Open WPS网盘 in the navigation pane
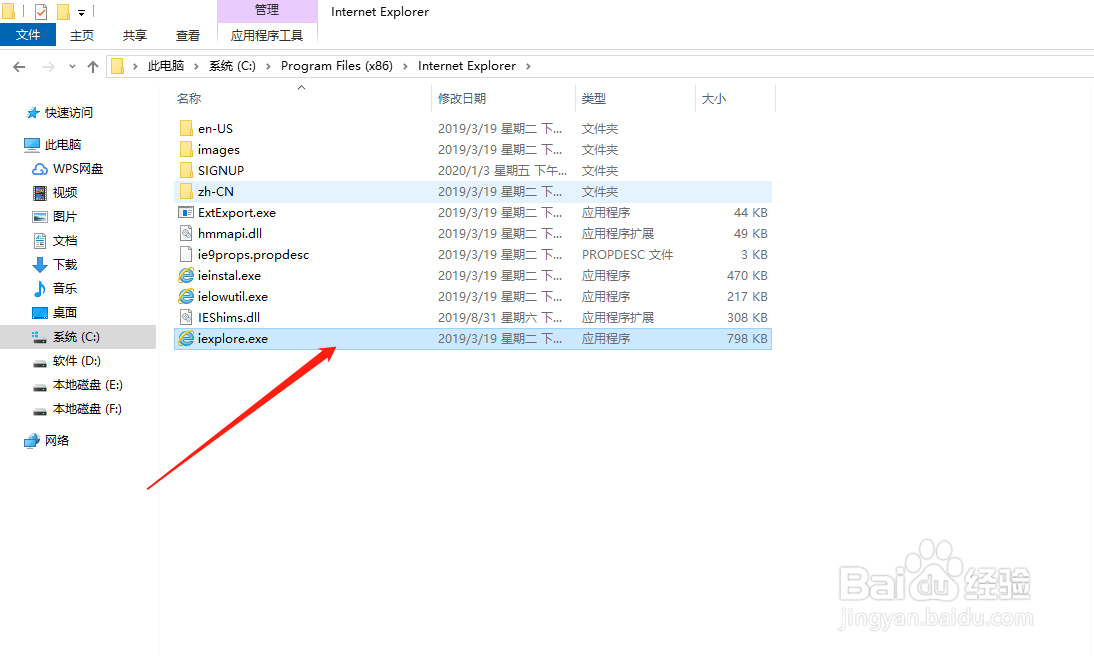This screenshot has height=656, width=1094. (77, 169)
